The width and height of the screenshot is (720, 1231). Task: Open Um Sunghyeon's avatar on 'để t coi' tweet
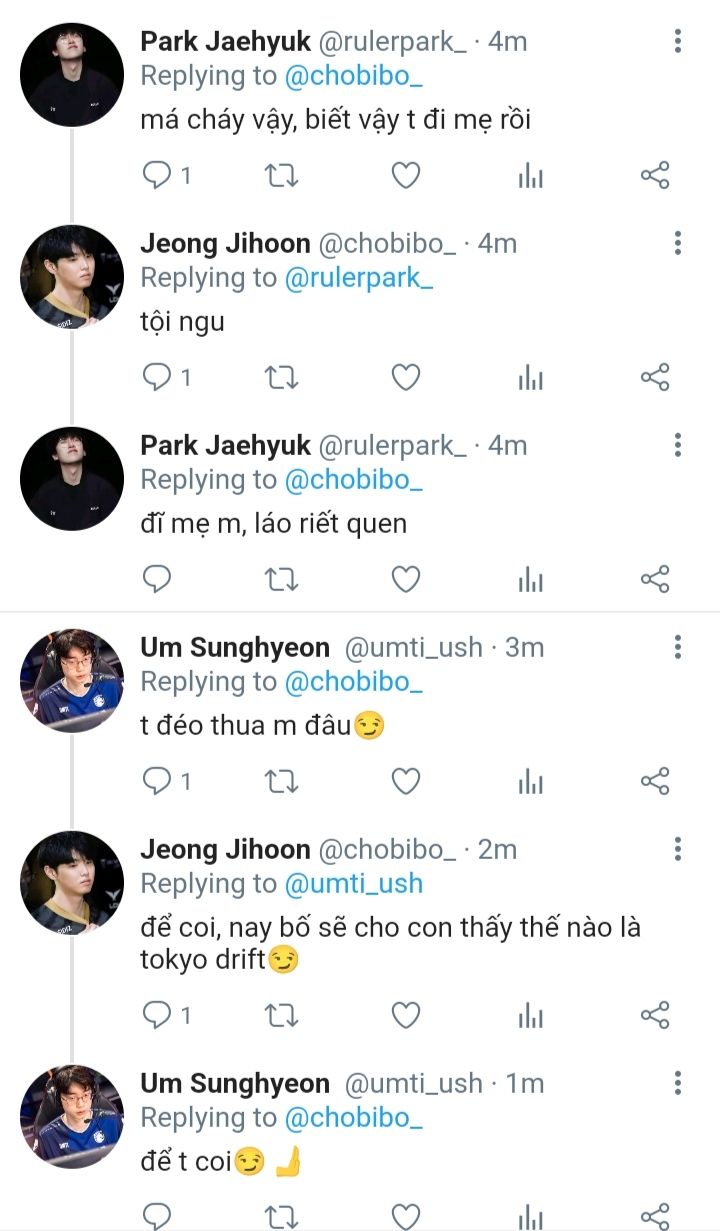pyautogui.click(x=71, y=1116)
